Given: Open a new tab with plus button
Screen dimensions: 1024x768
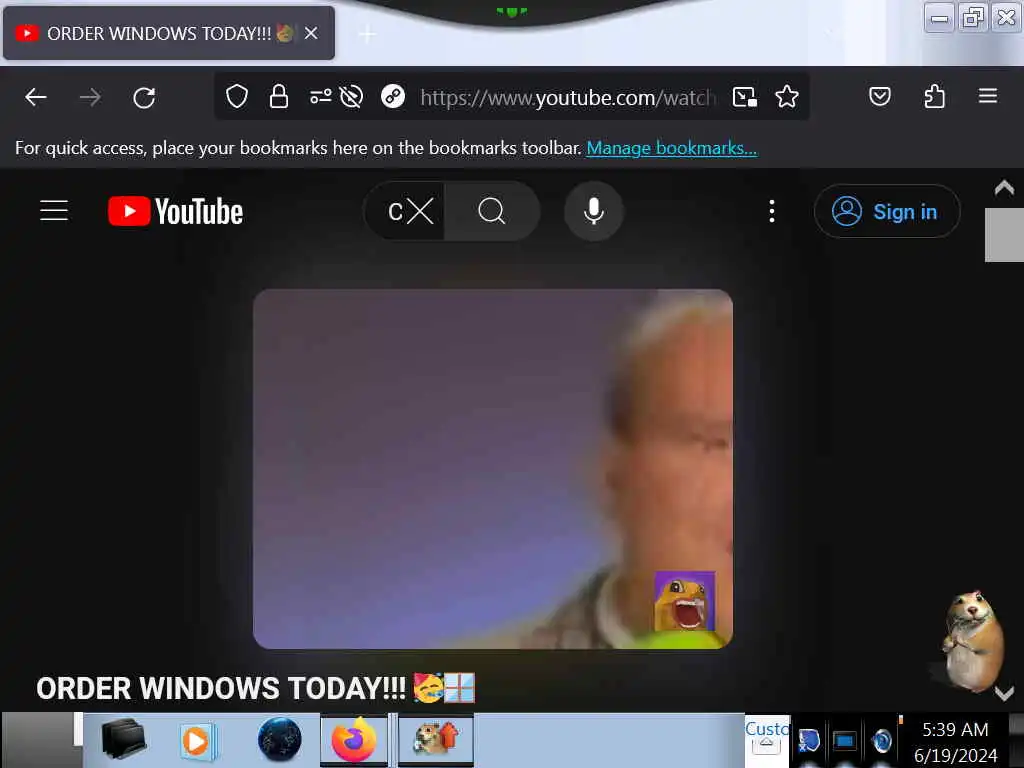Looking at the screenshot, I should [x=367, y=34].
